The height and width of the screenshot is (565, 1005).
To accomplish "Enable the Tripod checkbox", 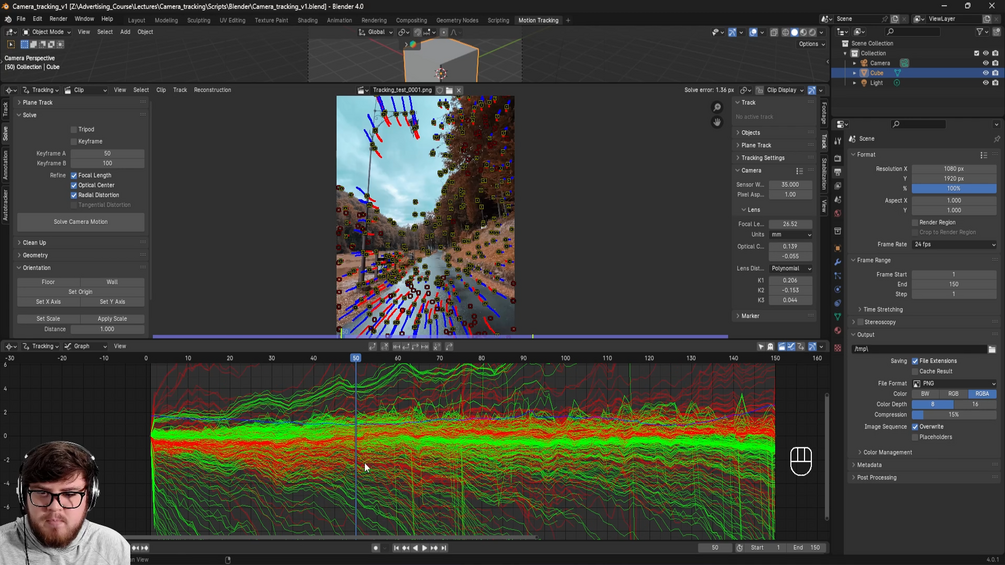I will click(74, 129).
